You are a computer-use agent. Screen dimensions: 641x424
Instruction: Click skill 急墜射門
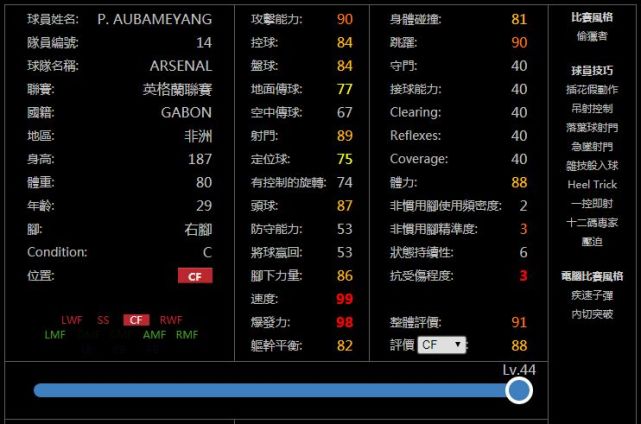point(592,146)
